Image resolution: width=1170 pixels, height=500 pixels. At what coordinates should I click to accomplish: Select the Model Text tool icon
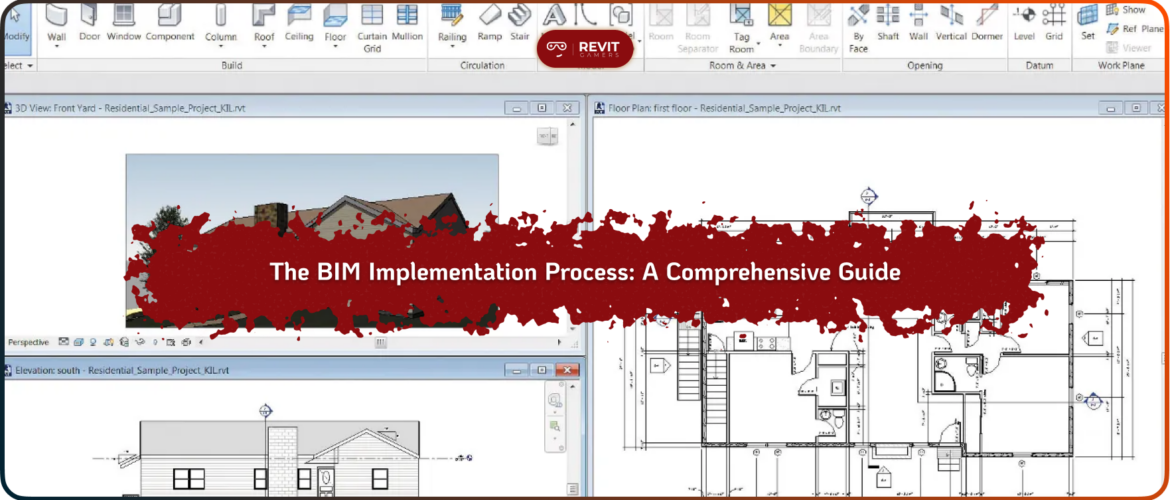554,14
